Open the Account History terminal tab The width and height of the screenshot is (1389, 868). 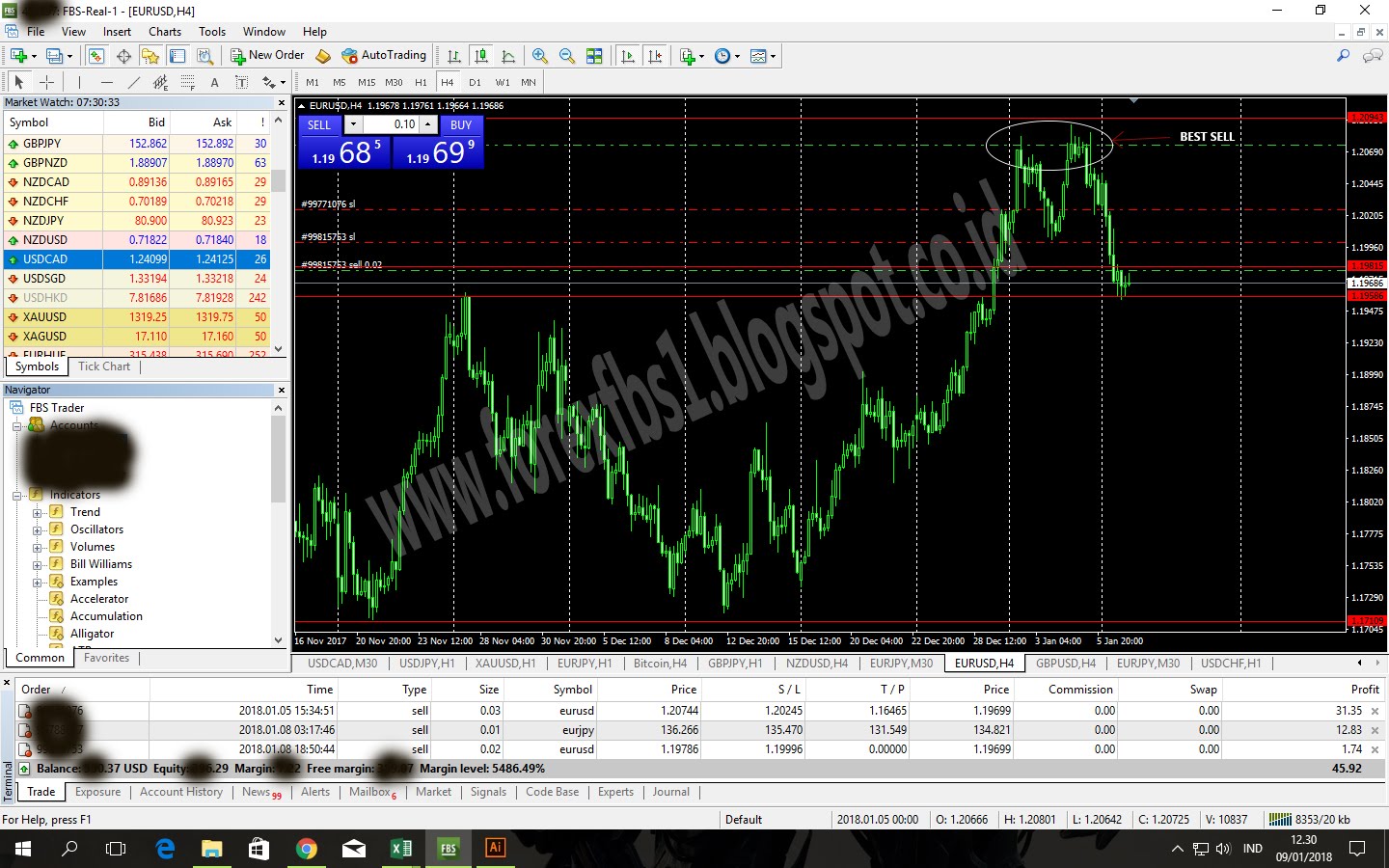tap(181, 792)
